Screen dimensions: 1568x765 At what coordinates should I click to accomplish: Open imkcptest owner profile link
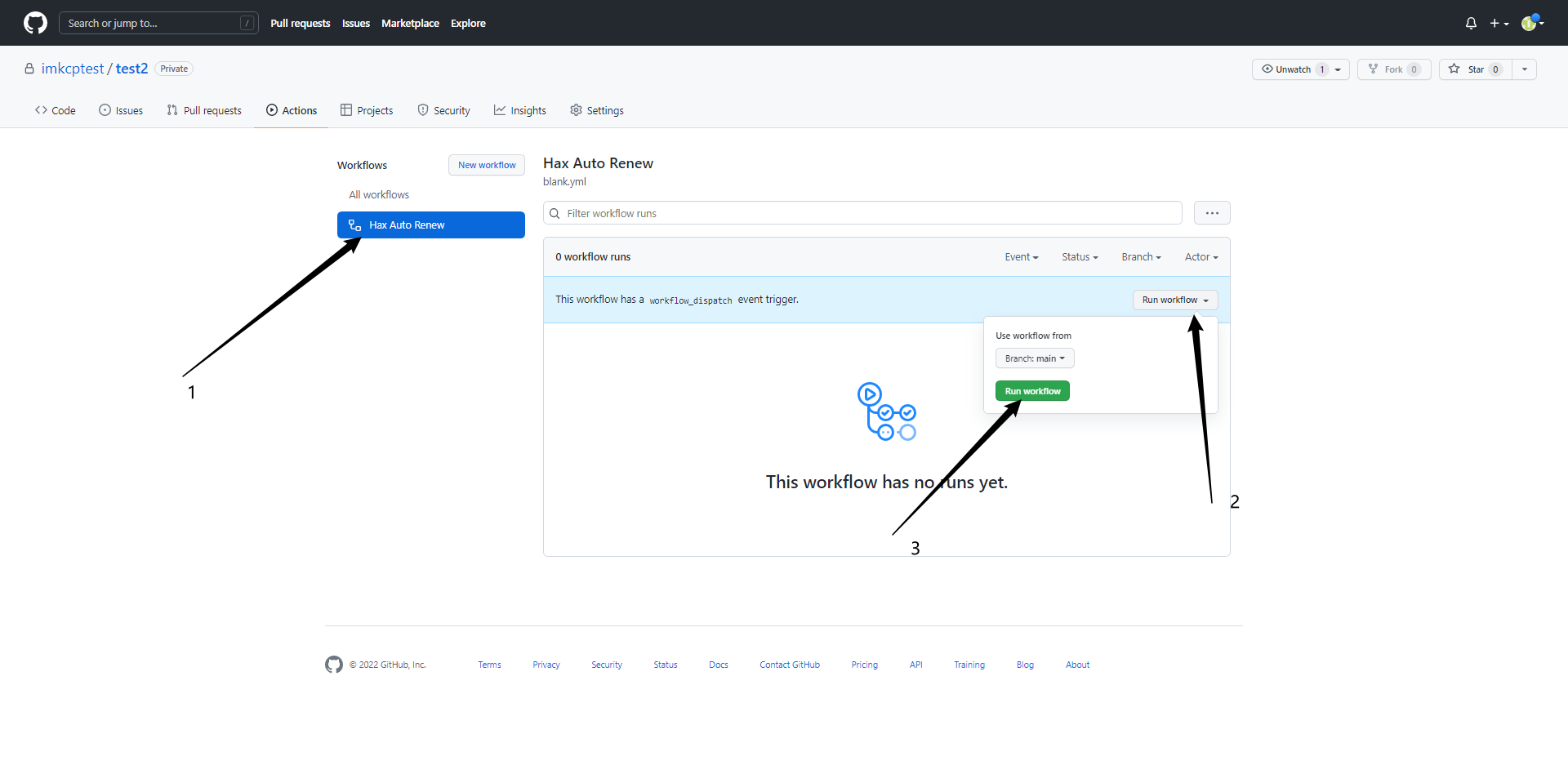73,69
